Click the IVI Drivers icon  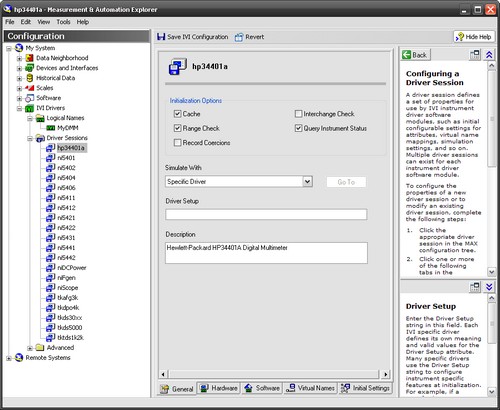pos(30,108)
